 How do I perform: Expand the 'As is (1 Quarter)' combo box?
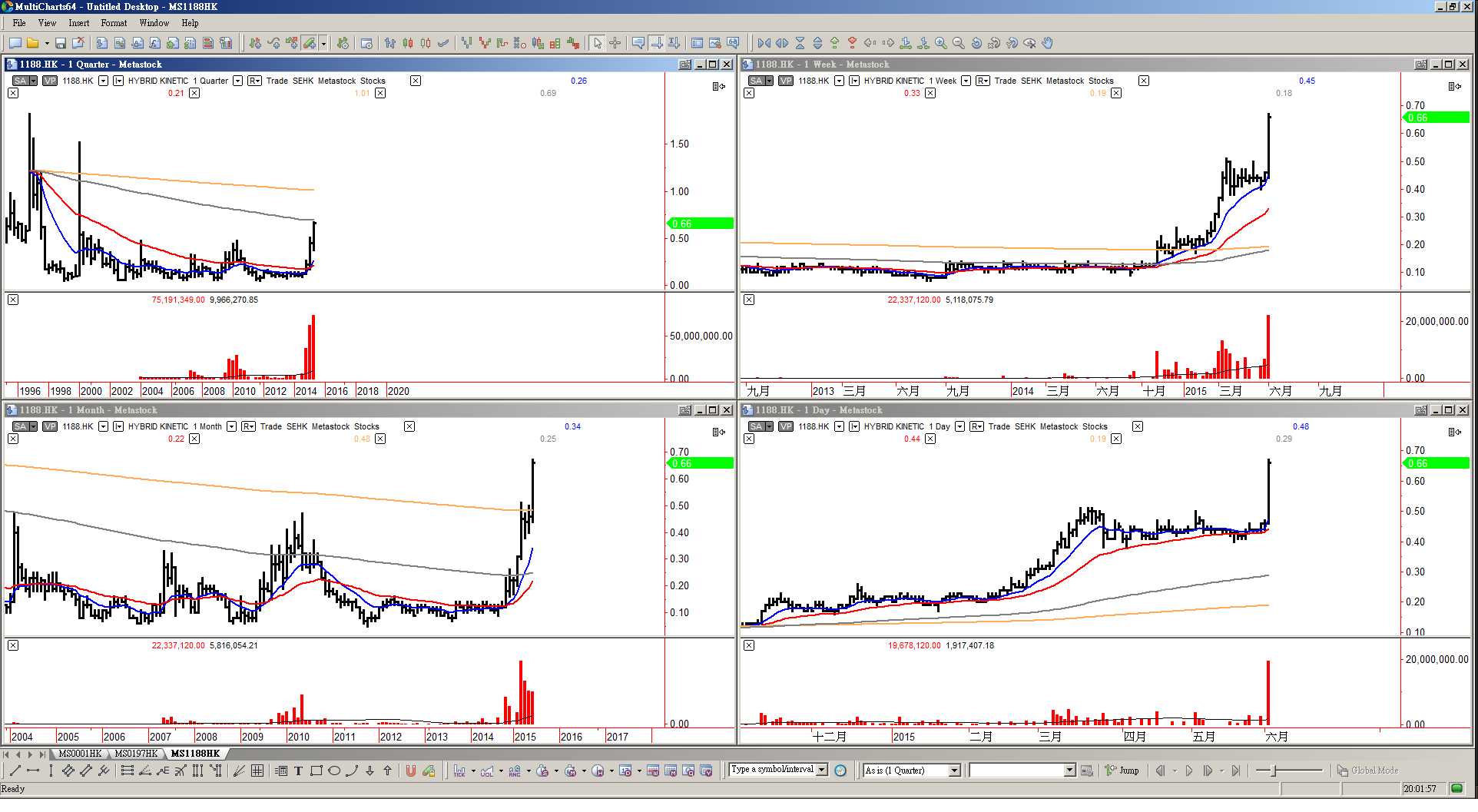(x=955, y=771)
